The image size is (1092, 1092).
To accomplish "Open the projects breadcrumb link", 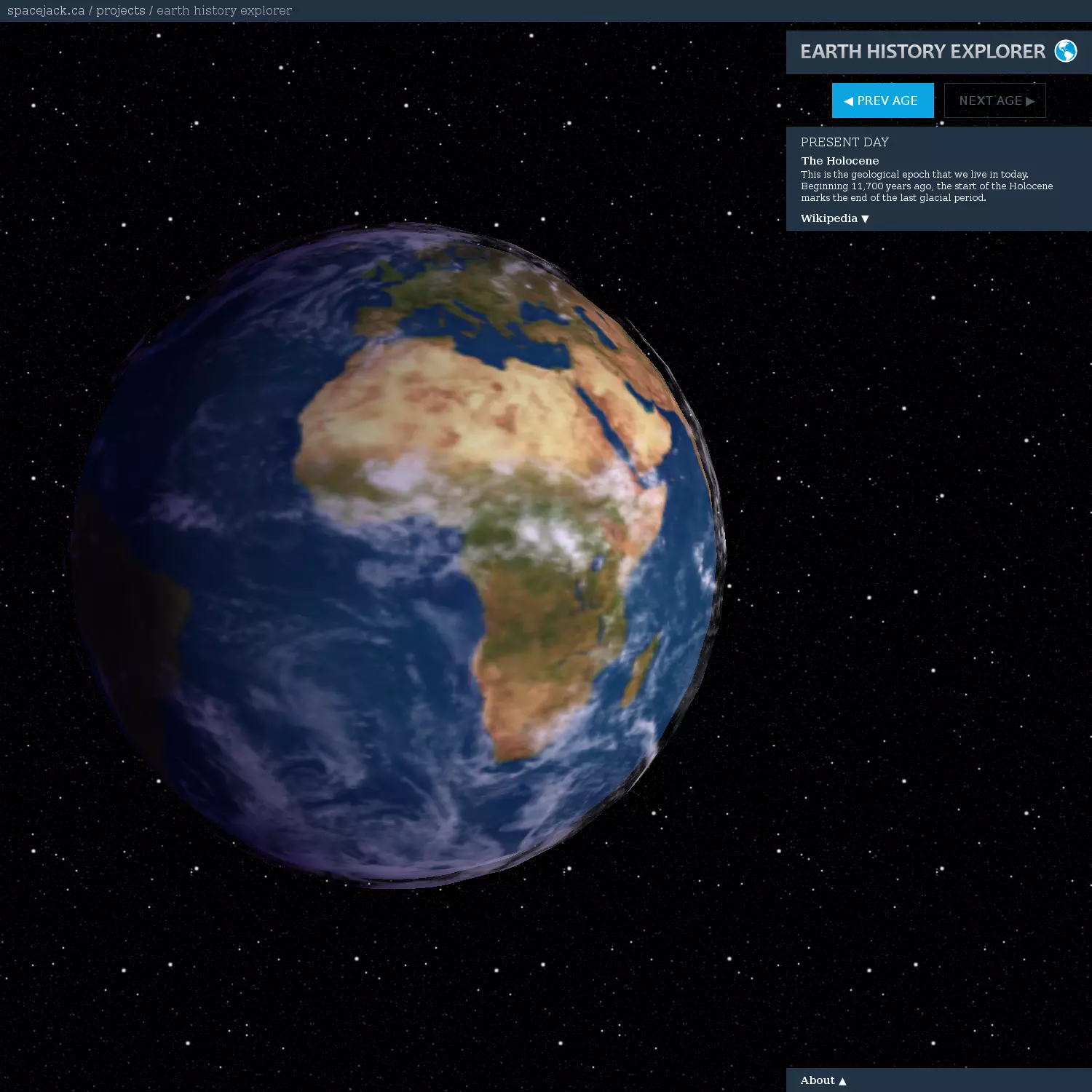I will (x=121, y=10).
